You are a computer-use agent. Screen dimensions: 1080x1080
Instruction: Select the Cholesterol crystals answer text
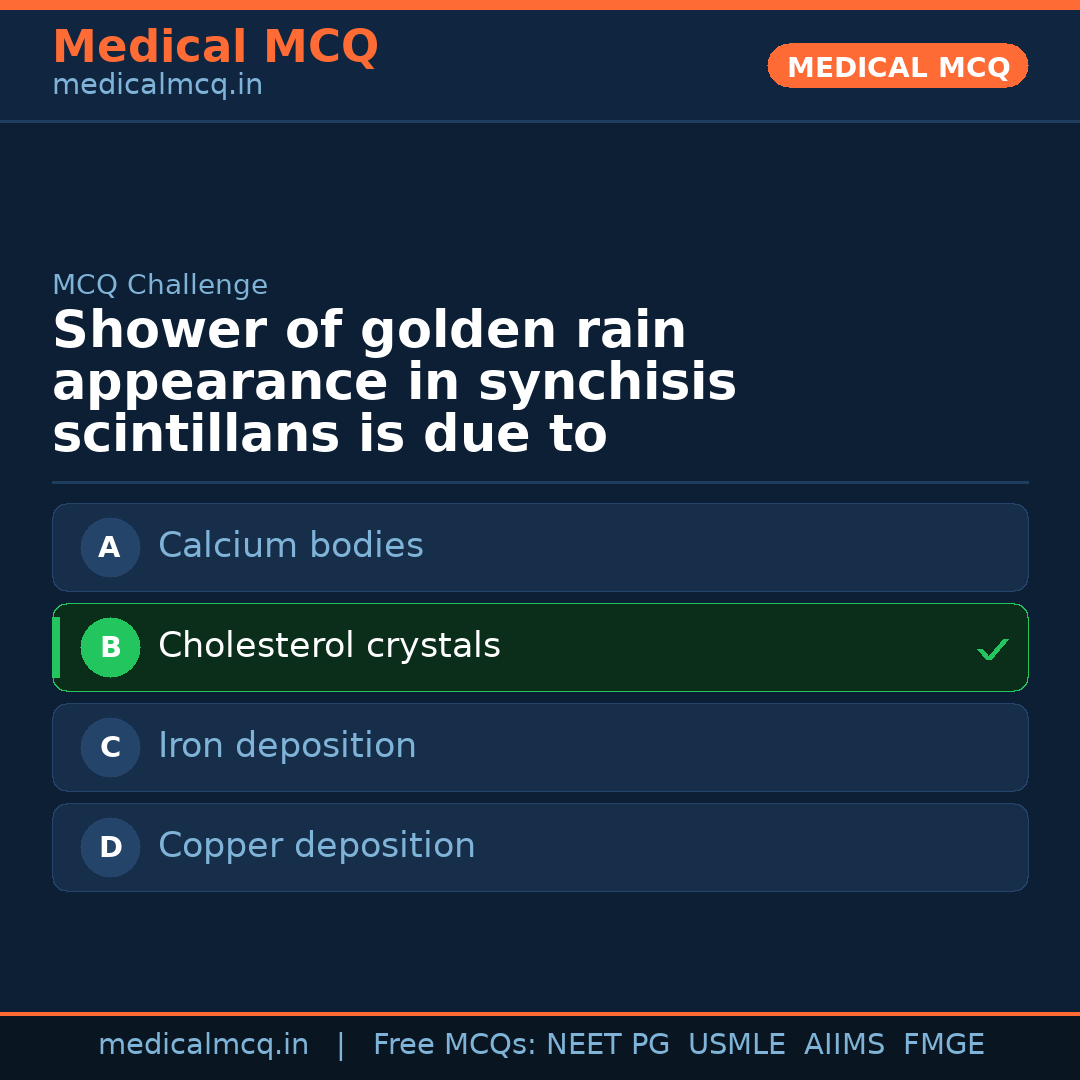tap(329, 646)
